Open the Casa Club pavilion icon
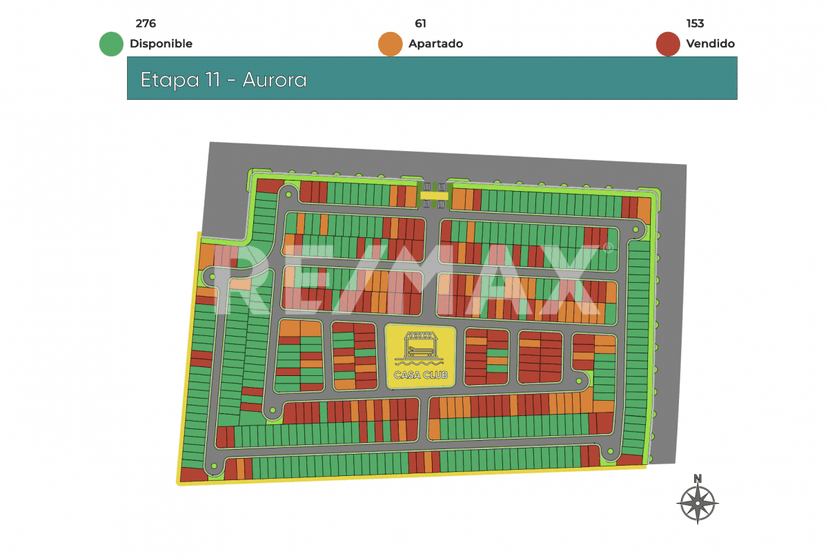Image resolution: width=828 pixels, height=558 pixels. (x=420, y=348)
